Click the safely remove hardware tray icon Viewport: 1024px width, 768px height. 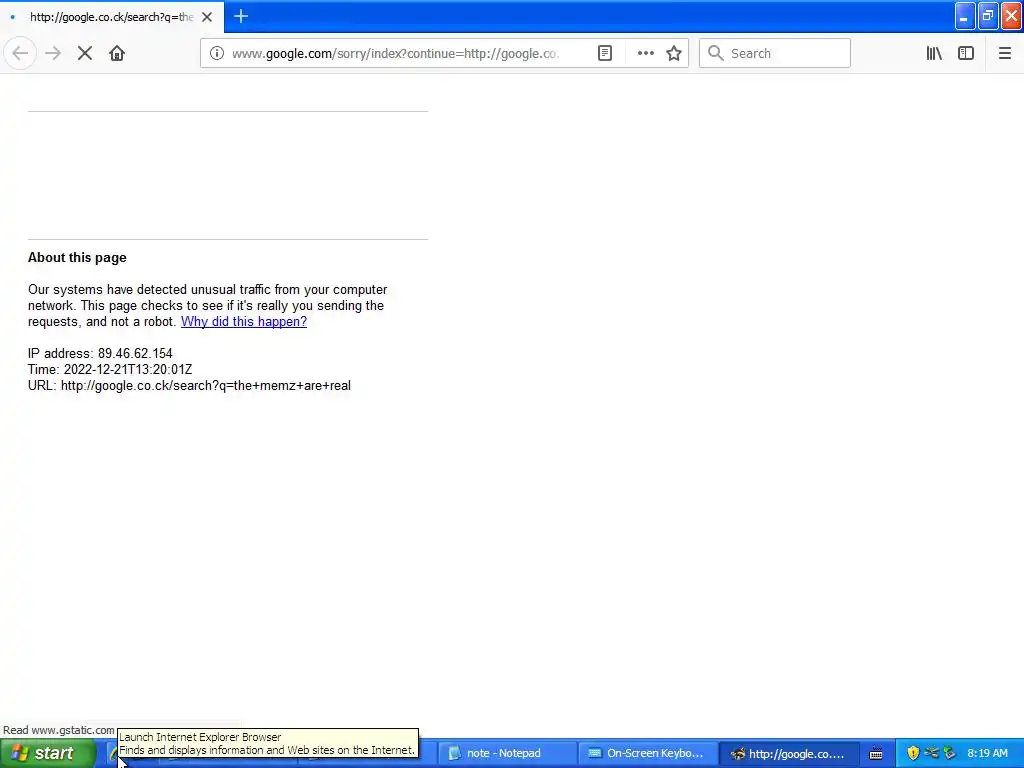950,753
